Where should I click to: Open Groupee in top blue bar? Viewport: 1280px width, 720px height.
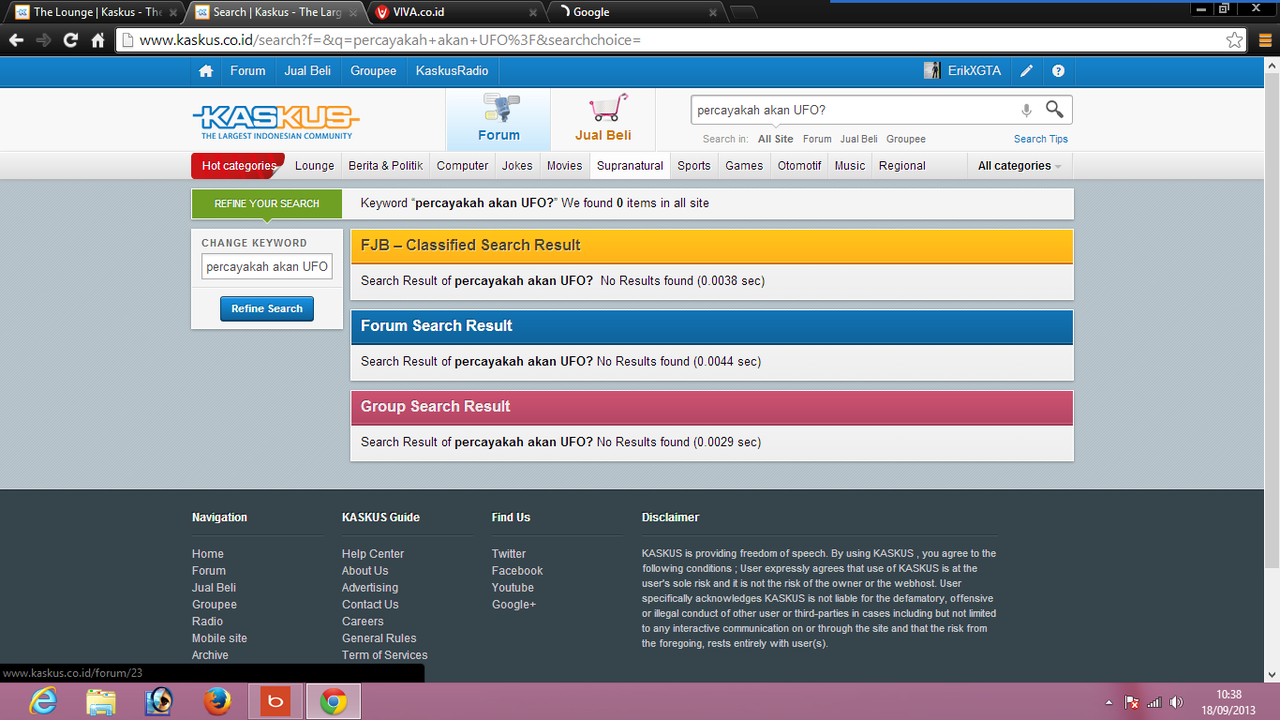[373, 71]
